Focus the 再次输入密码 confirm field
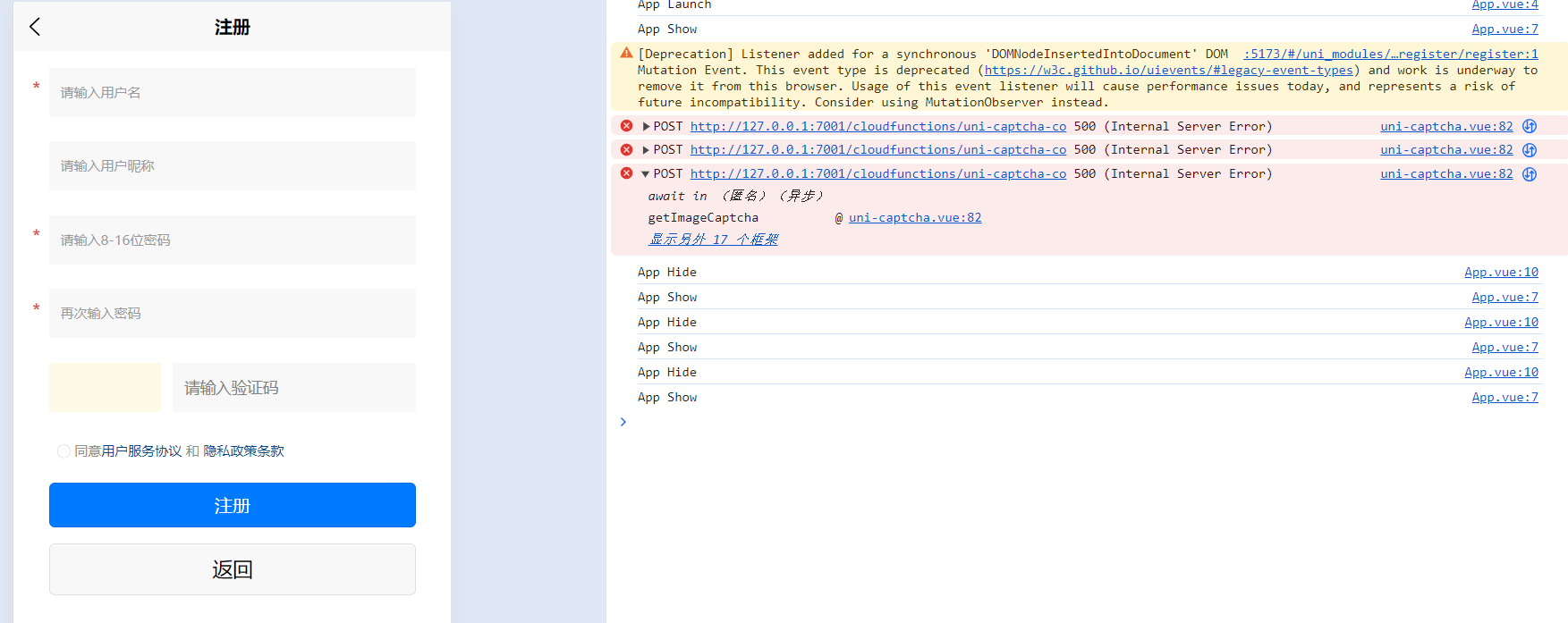 point(233,313)
